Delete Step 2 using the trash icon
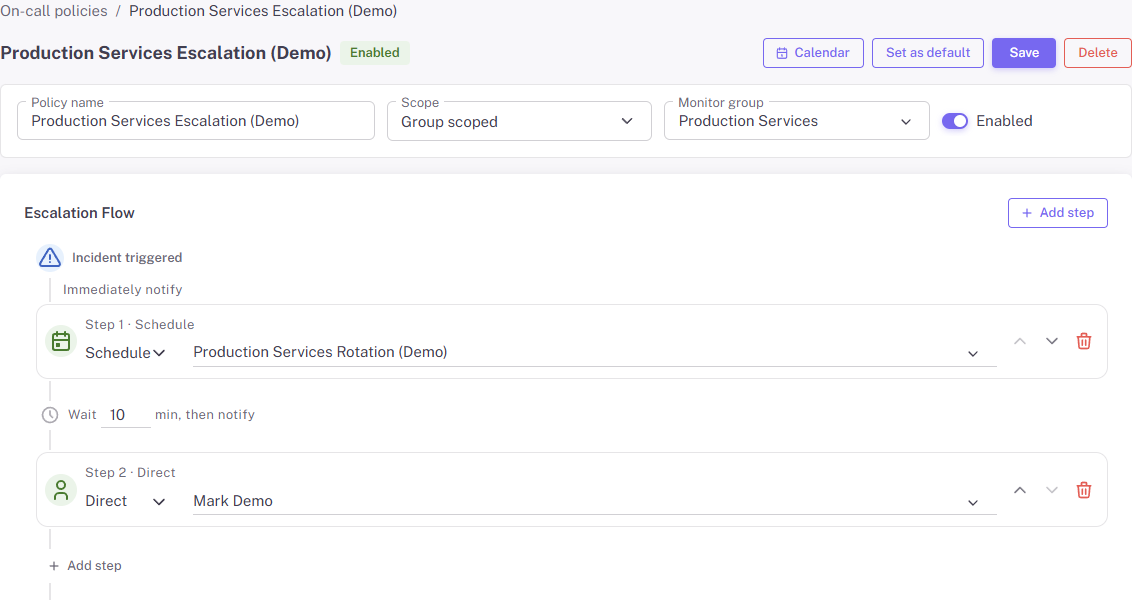1132x600 pixels. [x=1083, y=489]
